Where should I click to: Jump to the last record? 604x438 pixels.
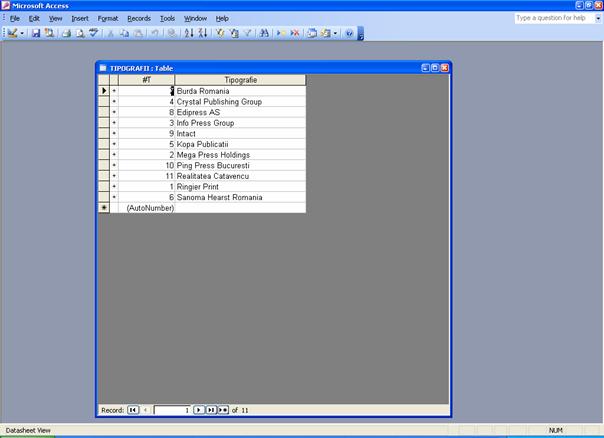click(x=210, y=410)
